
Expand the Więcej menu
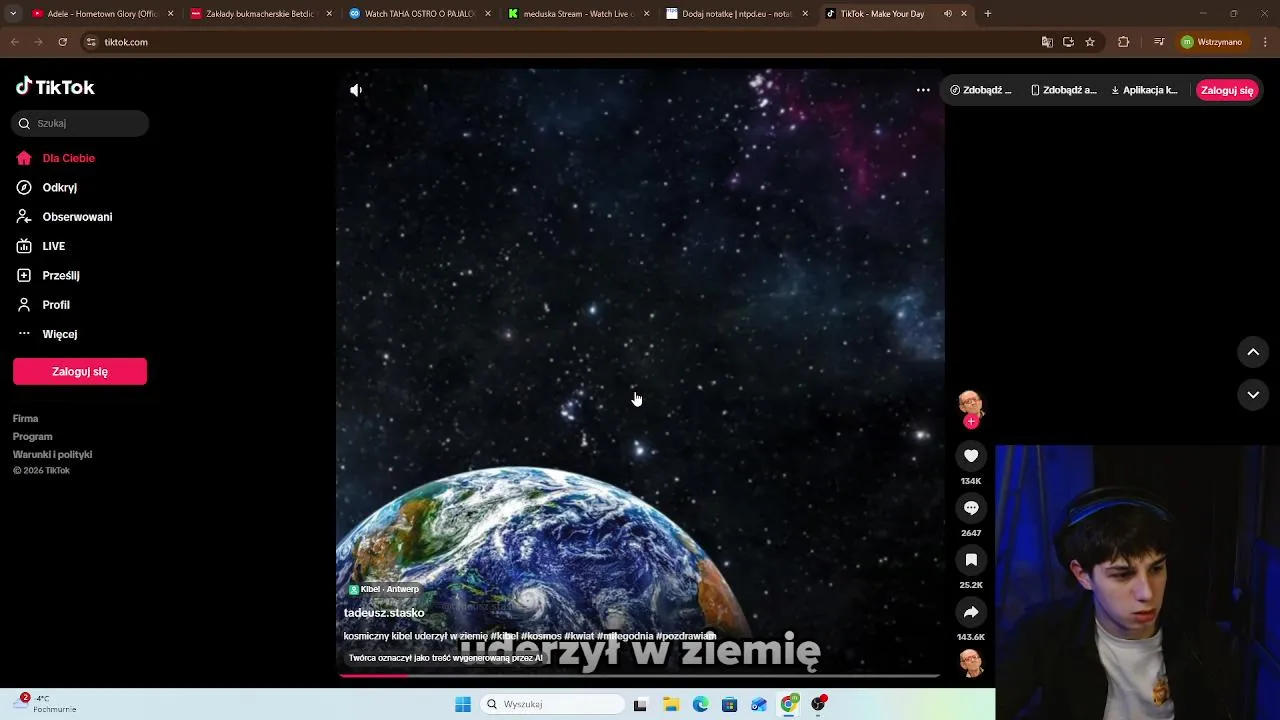(59, 334)
